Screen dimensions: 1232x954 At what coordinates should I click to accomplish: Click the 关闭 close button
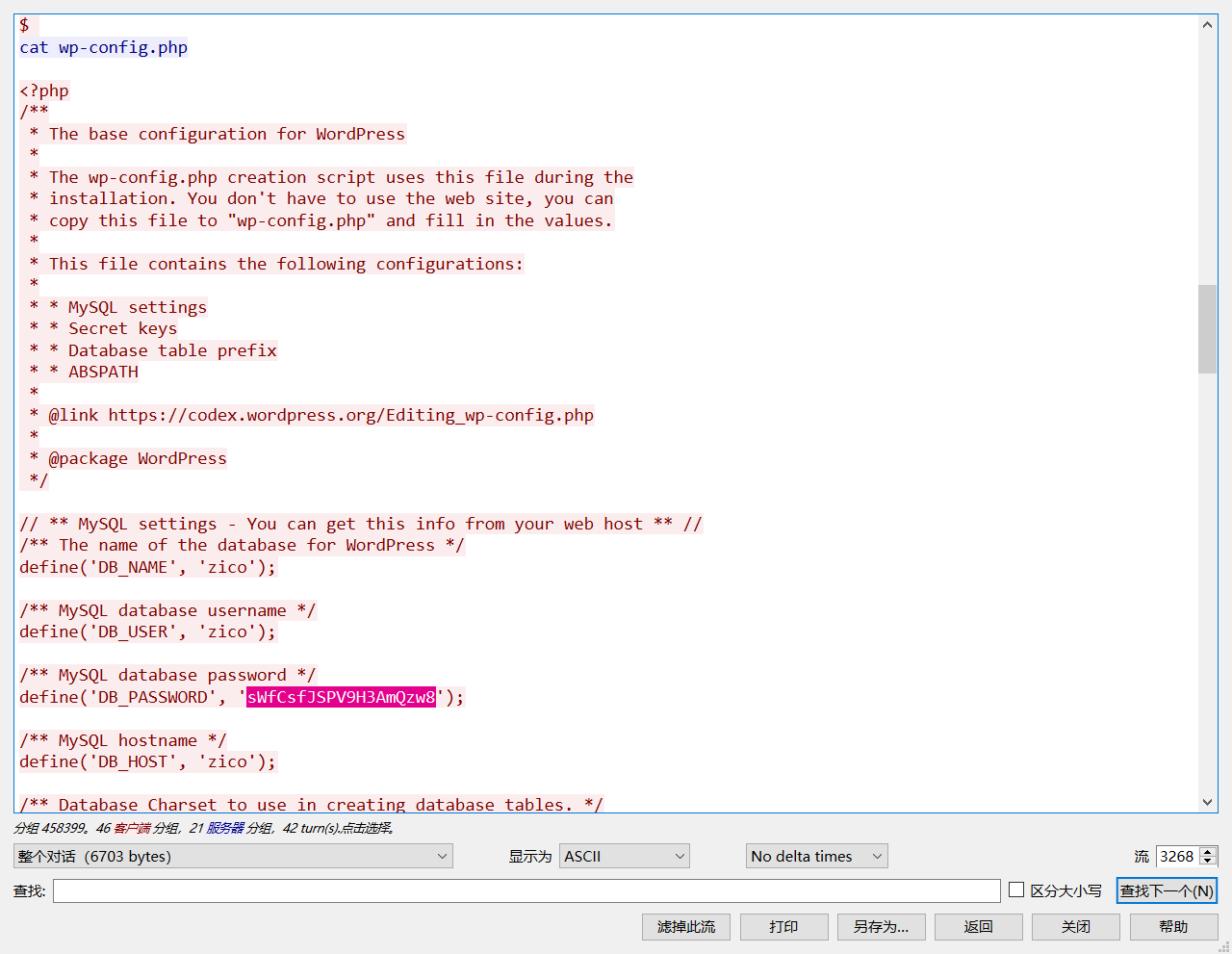click(1075, 927)
